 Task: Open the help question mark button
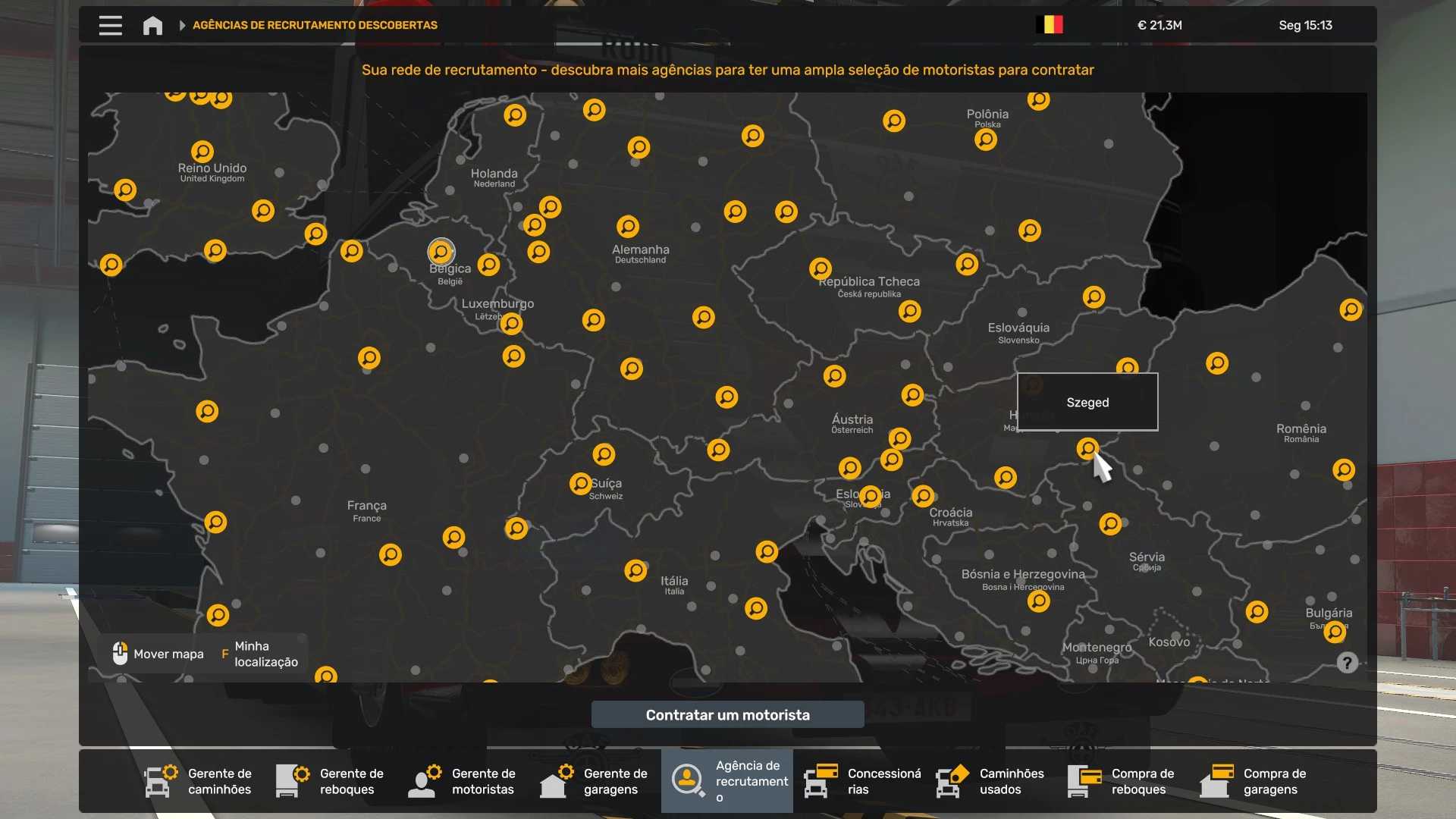pos(1347,663)
